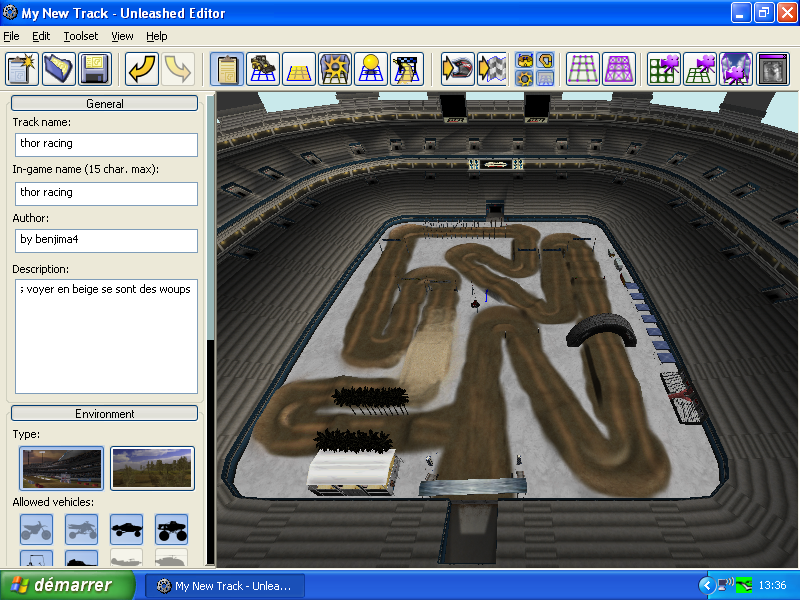
Task: Click the checkered flags tool icon
Action: pyautogui.click(x=492, y=69)
